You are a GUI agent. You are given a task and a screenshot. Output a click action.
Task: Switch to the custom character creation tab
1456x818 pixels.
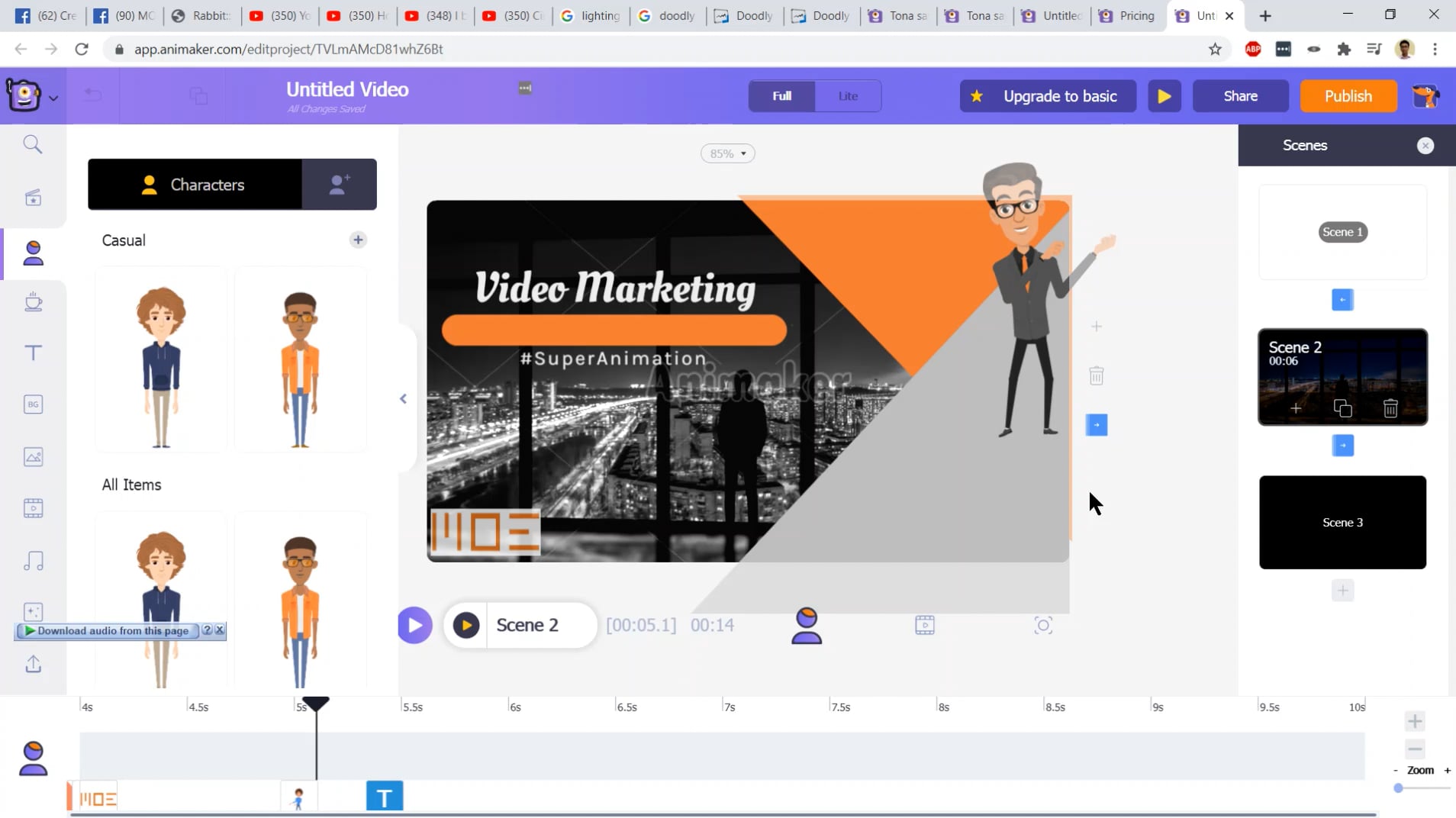coord(340,185)
